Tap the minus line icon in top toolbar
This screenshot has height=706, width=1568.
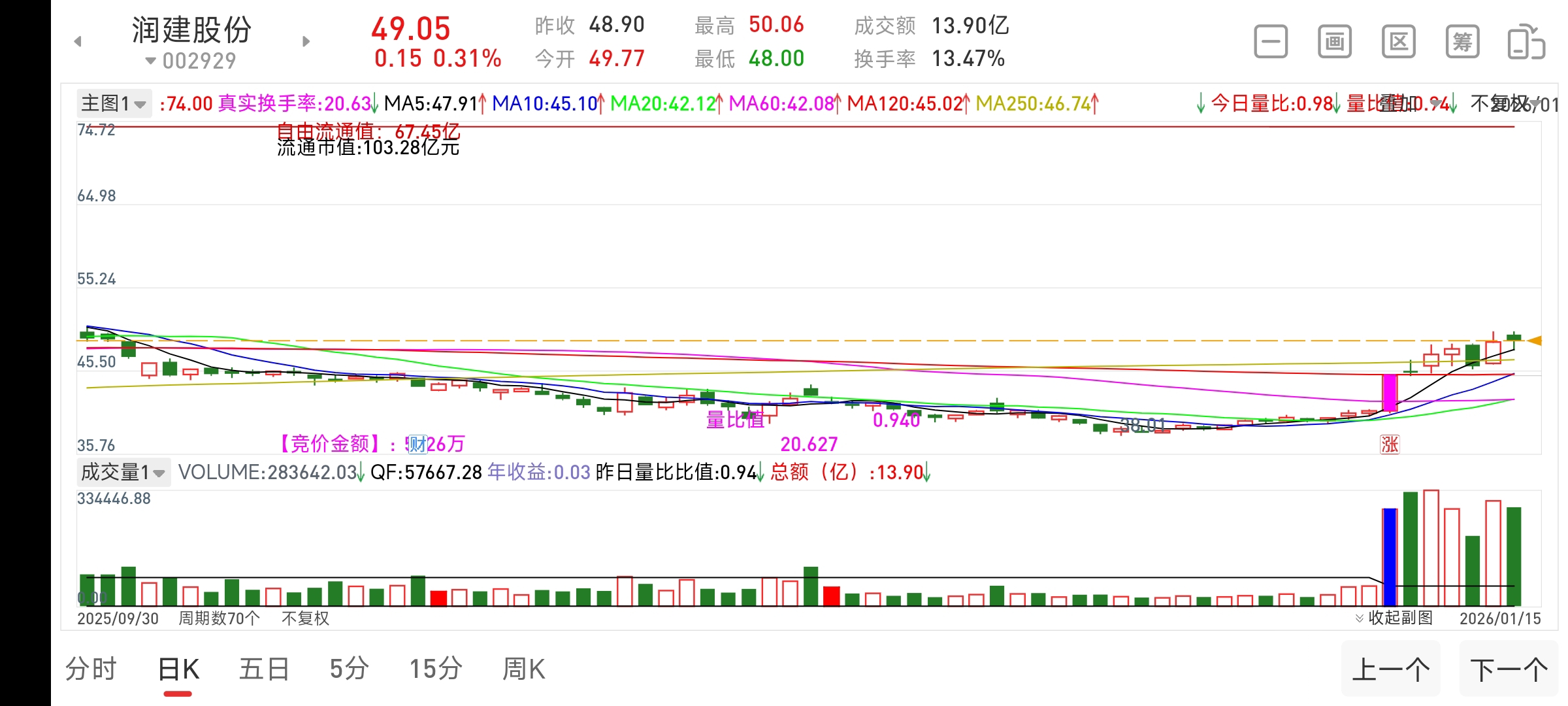(x=1271, y=42)
